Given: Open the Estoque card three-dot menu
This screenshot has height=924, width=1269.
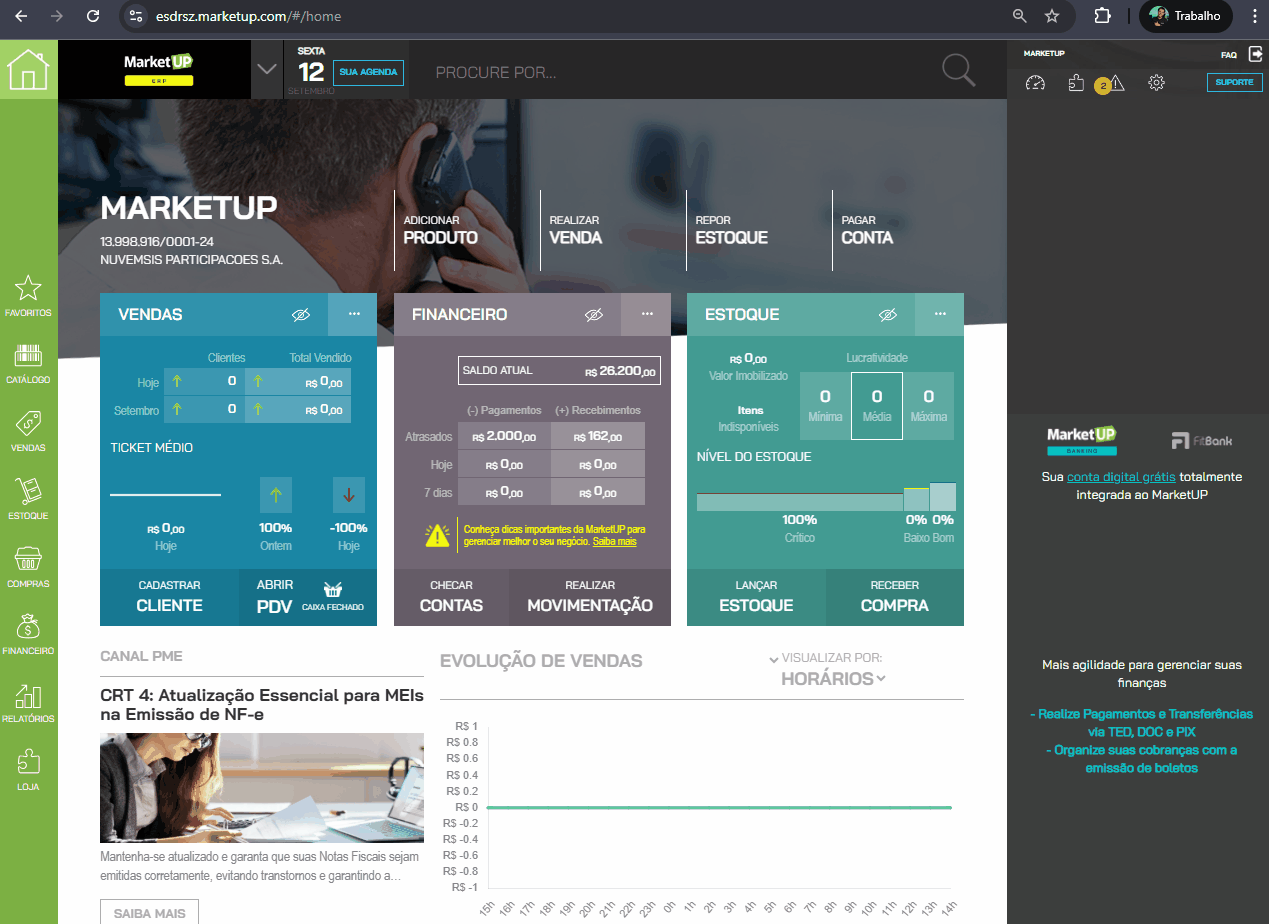Looking at the screenshot, I should click(x=940, y=314).
